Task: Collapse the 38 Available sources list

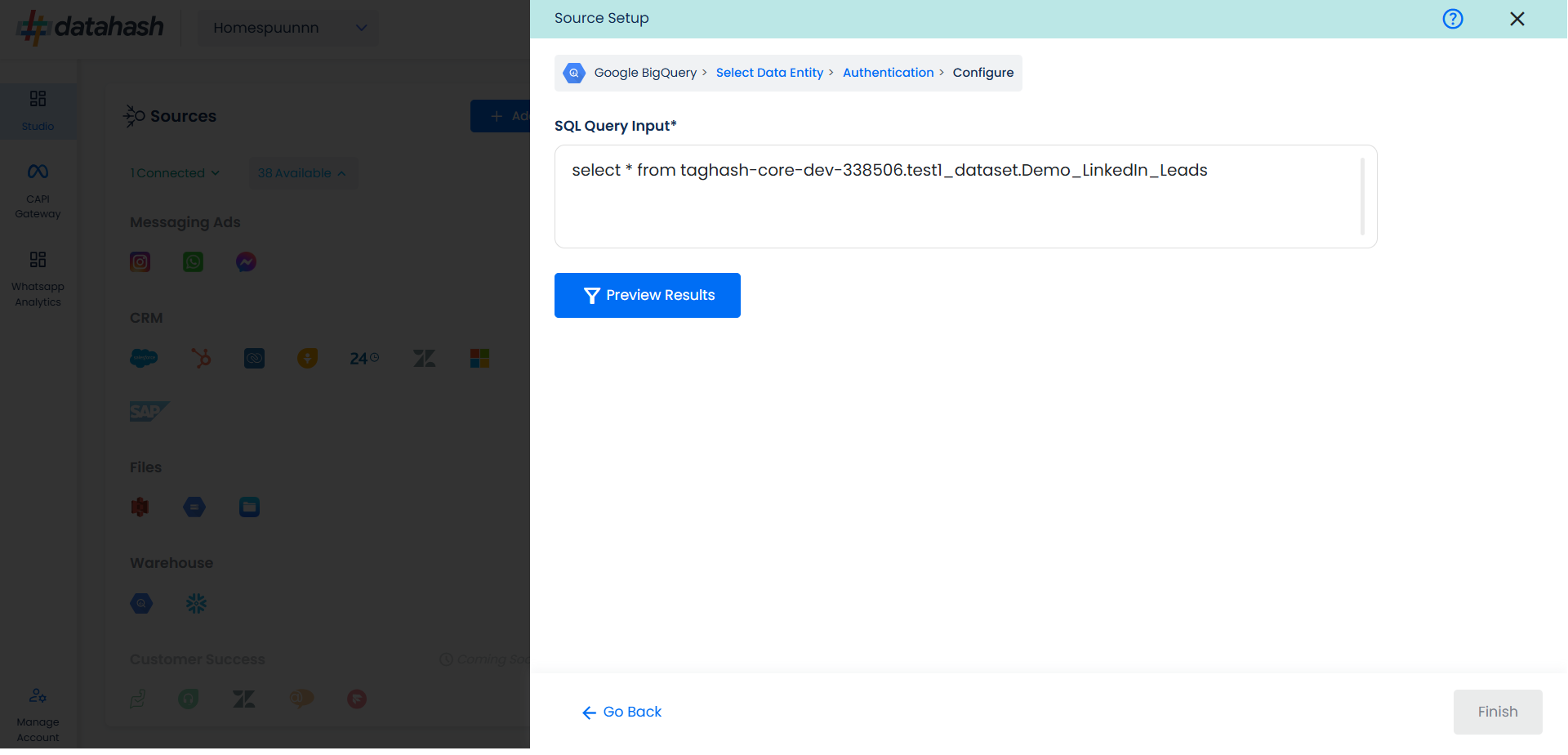Action: (x=301, y=173)
